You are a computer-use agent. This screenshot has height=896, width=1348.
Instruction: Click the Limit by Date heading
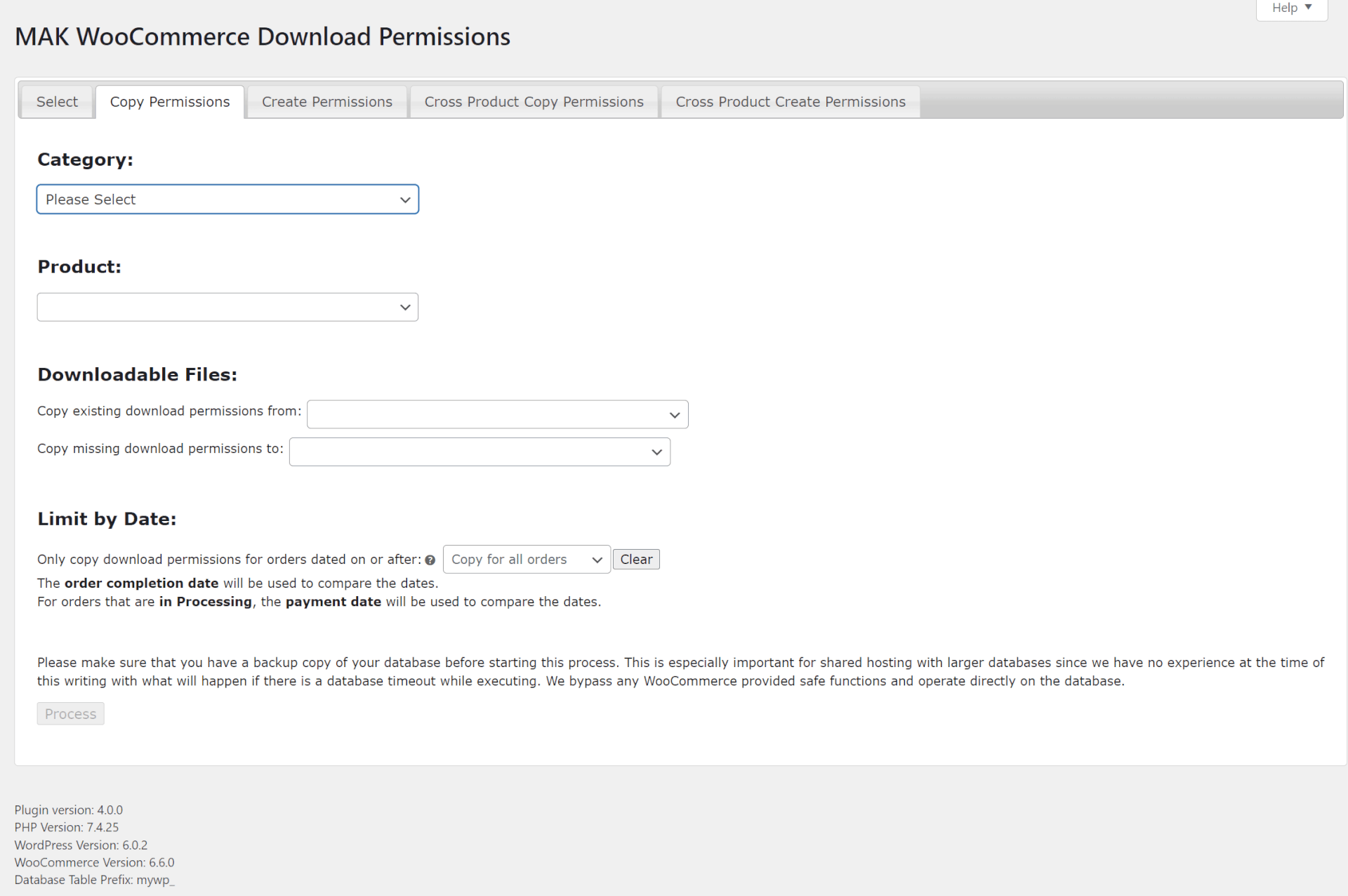107,519
